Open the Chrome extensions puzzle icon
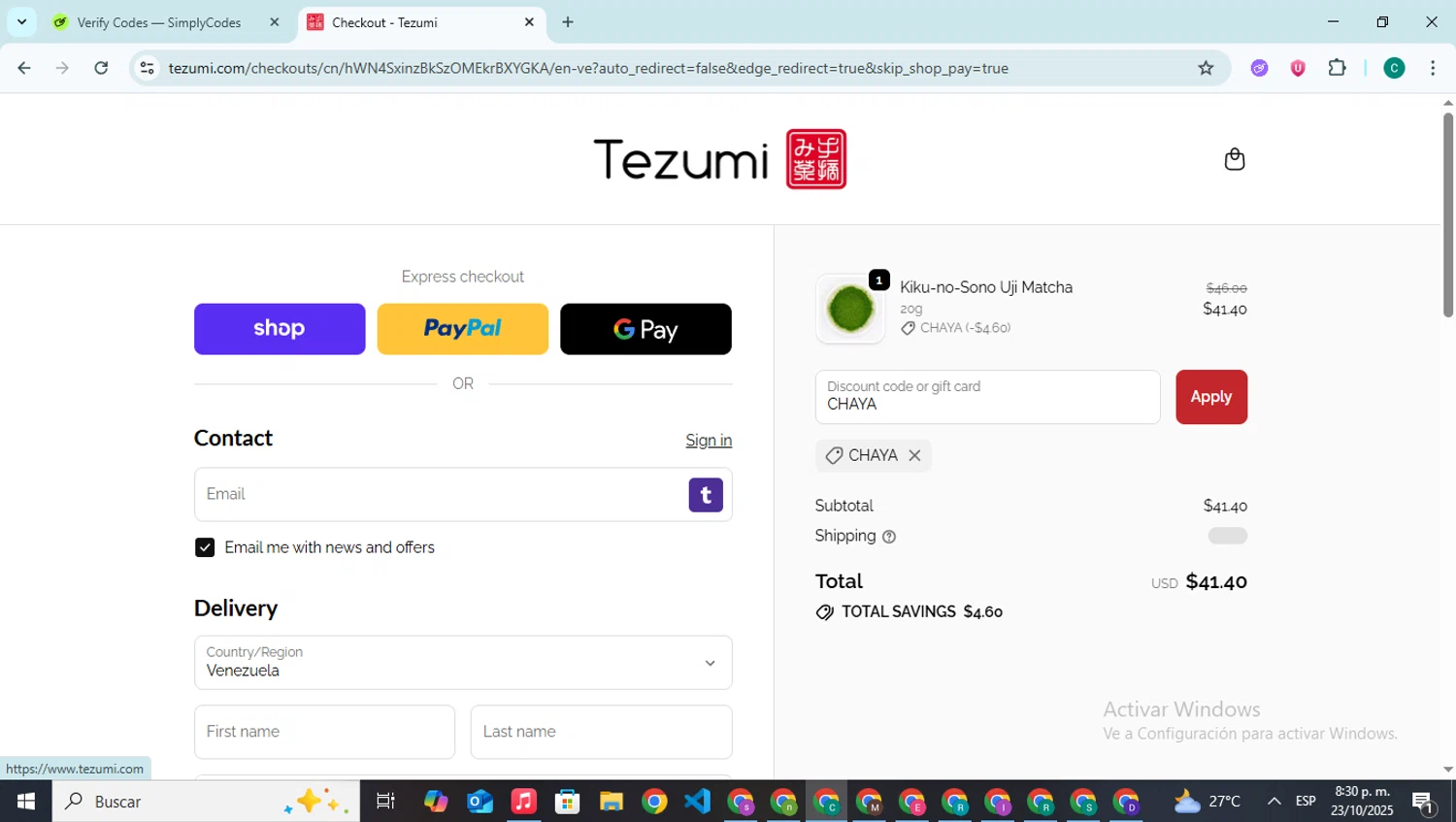 [x=1337, y=68]
